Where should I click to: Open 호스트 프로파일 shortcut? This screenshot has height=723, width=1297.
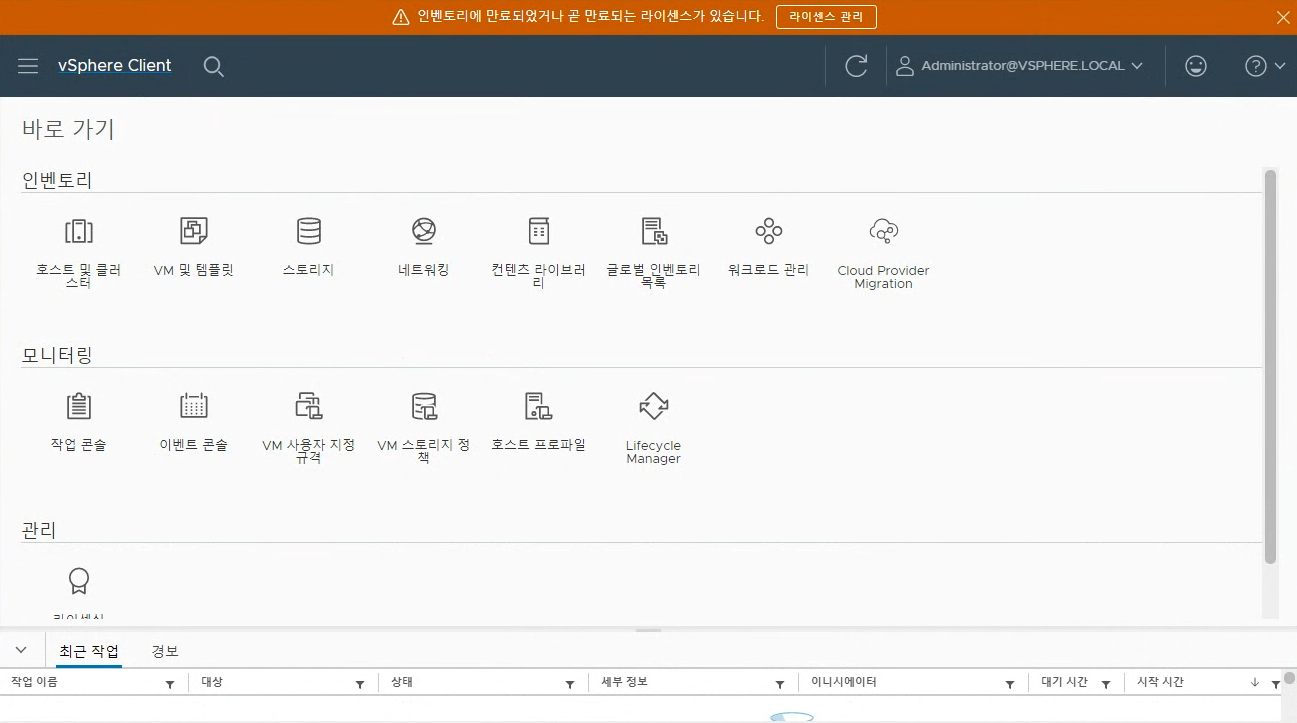pos(539,422)
